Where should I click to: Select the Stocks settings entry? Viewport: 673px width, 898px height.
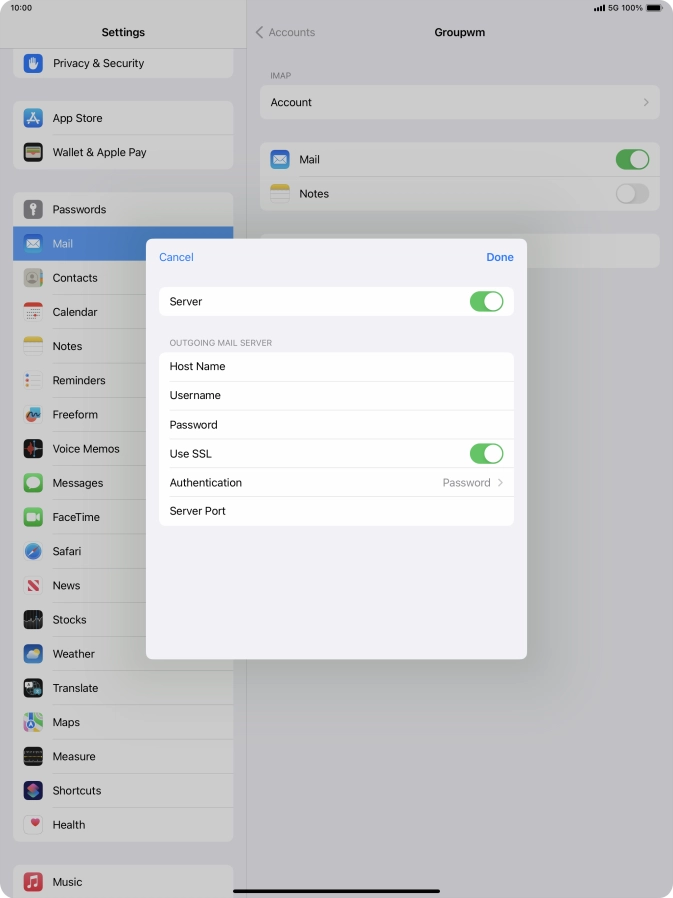[70, 620]
